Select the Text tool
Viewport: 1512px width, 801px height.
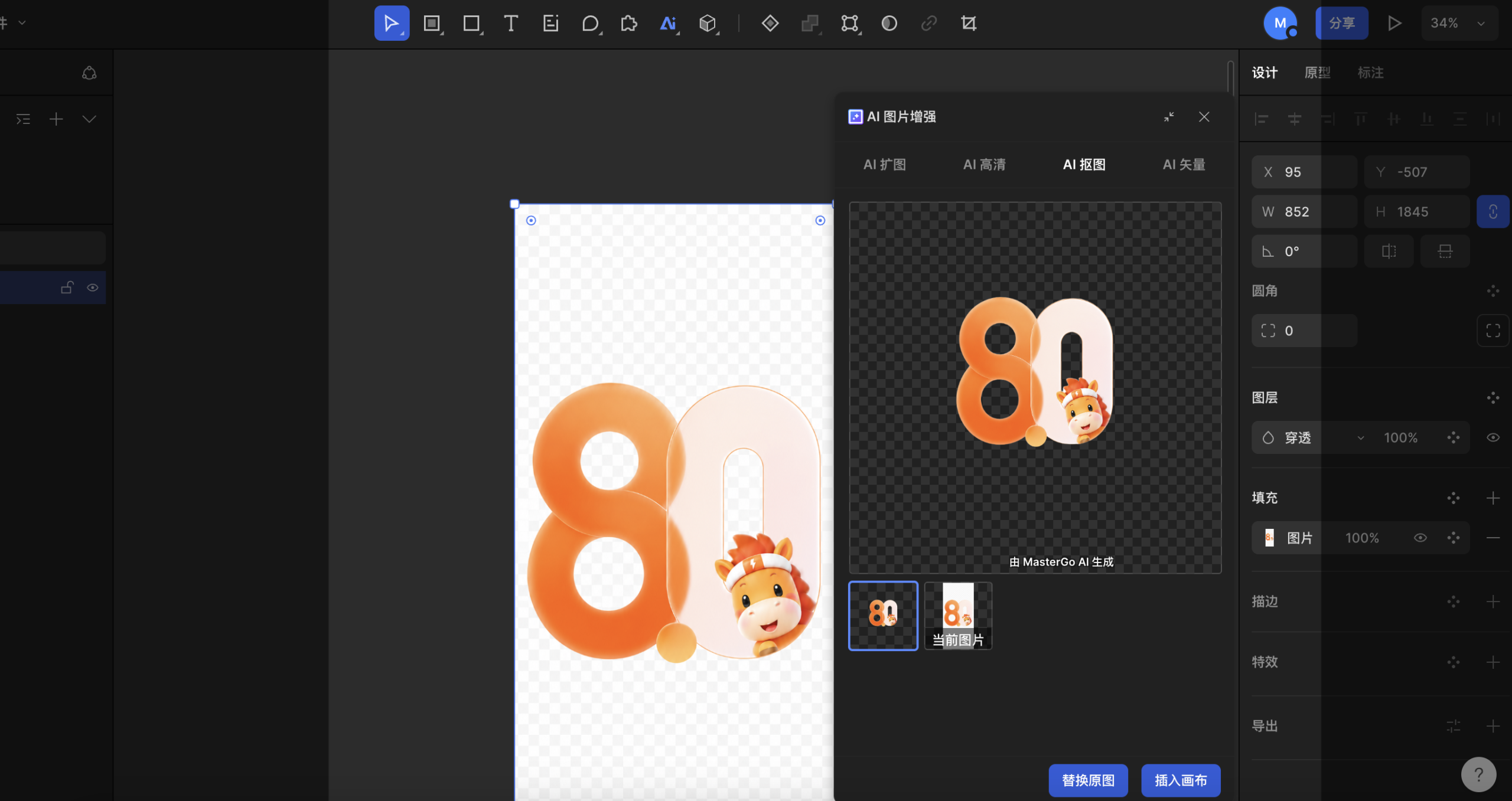click(511, 23)
